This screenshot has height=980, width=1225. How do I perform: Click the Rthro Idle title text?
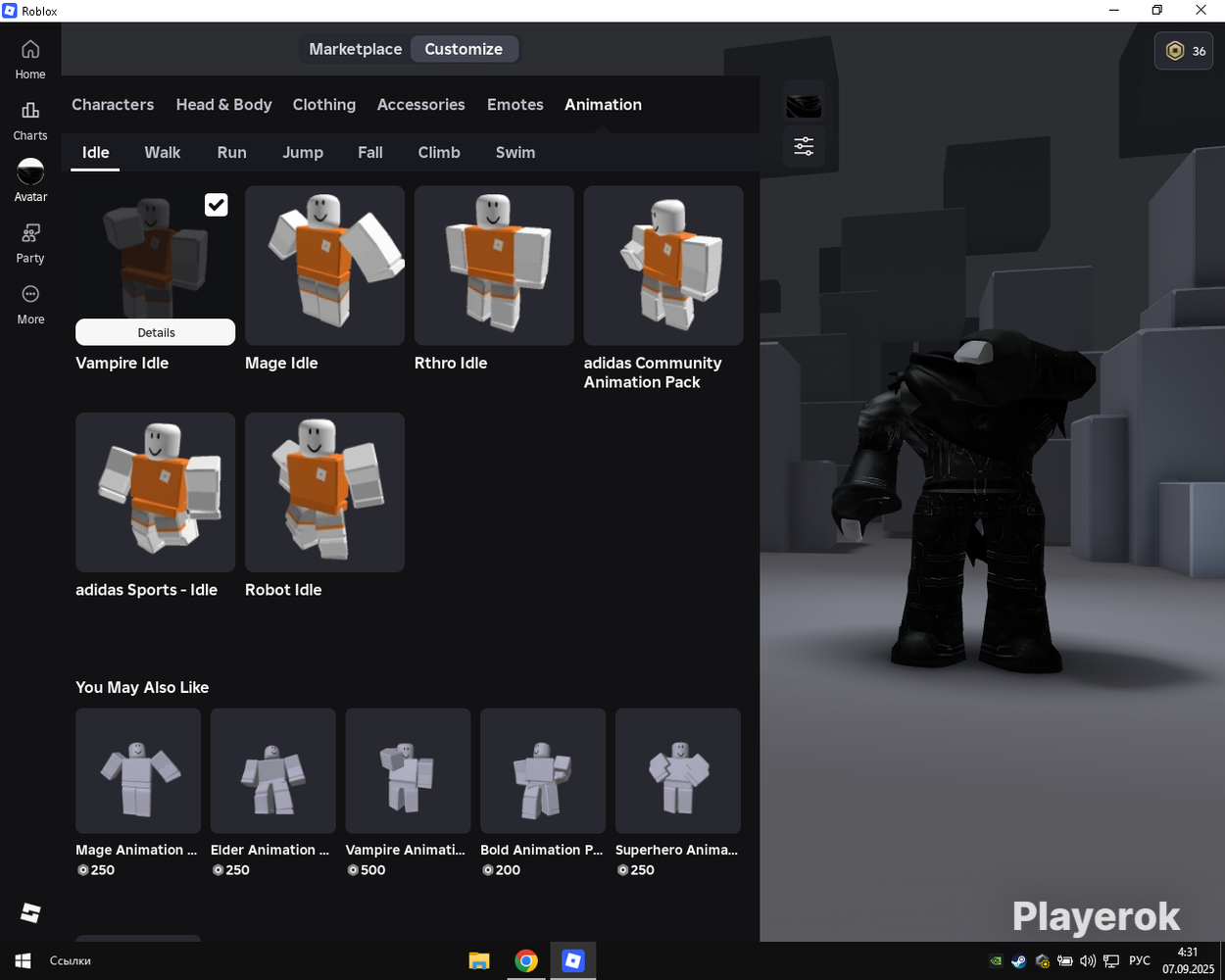pyautogui.click(x=451, y=364)
